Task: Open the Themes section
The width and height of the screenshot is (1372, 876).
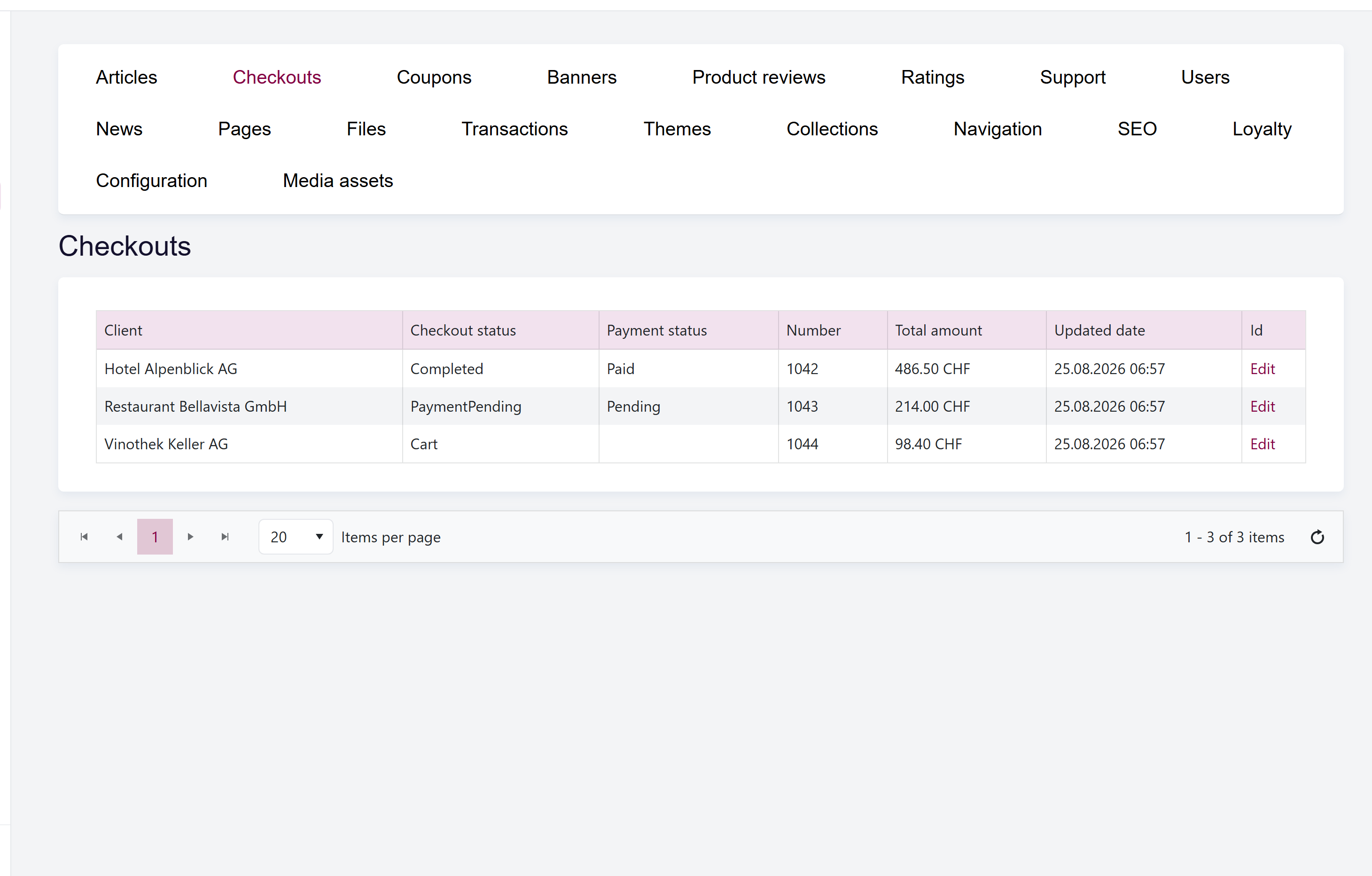Action: click(678, 129)
